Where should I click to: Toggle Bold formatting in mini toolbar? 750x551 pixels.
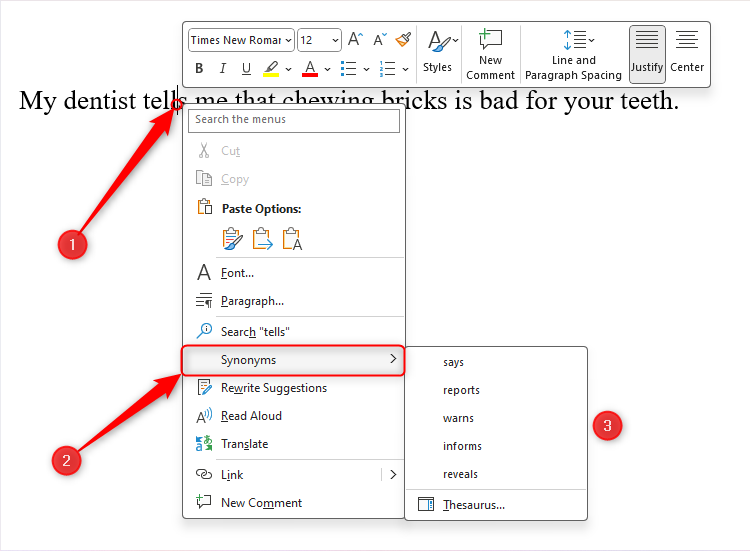click(x=199, y=68)
